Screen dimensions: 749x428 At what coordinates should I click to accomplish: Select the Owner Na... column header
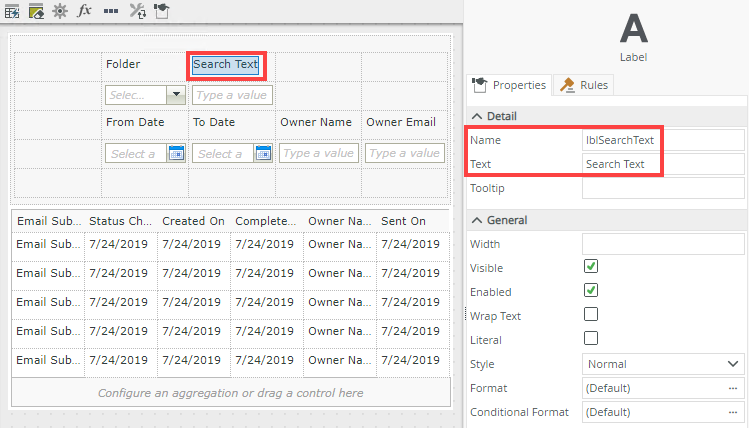click(x=340, y=221)
